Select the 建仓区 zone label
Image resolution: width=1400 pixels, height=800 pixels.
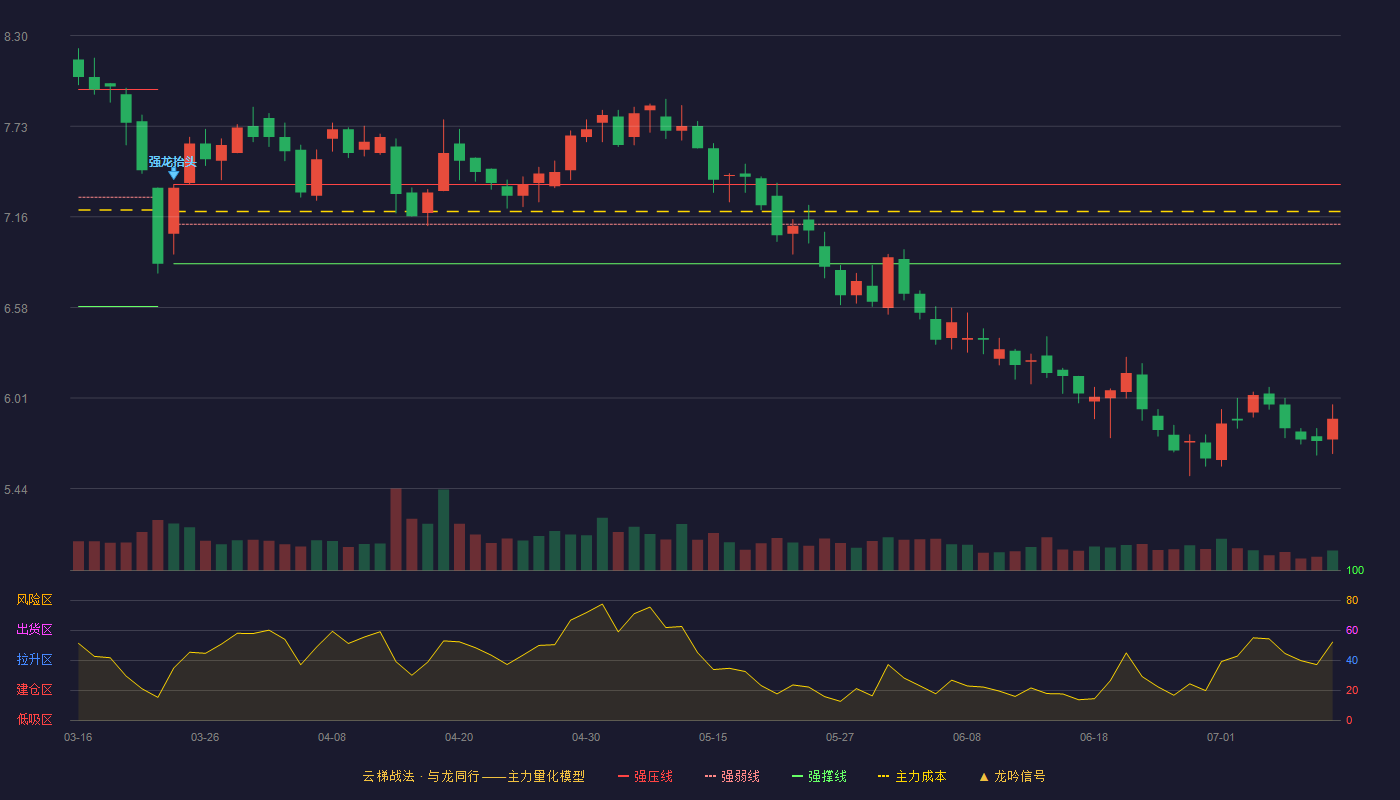(34, 690)
